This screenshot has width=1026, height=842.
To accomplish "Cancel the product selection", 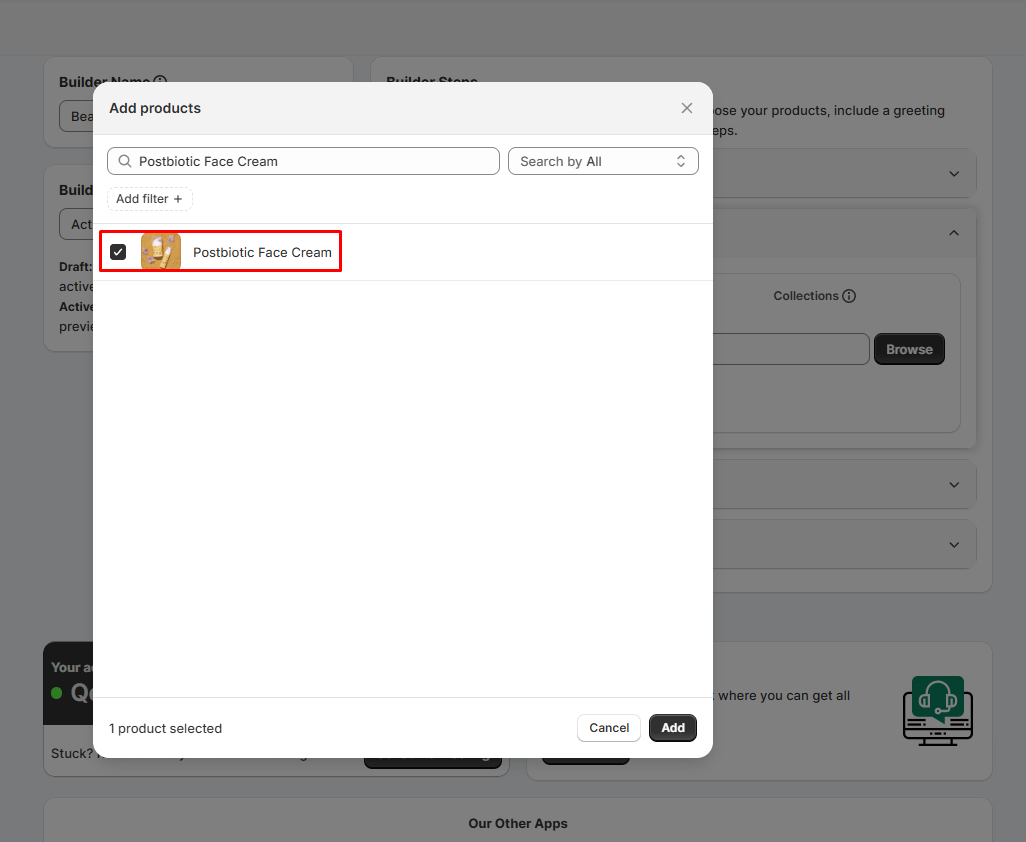I will [608, 728].
